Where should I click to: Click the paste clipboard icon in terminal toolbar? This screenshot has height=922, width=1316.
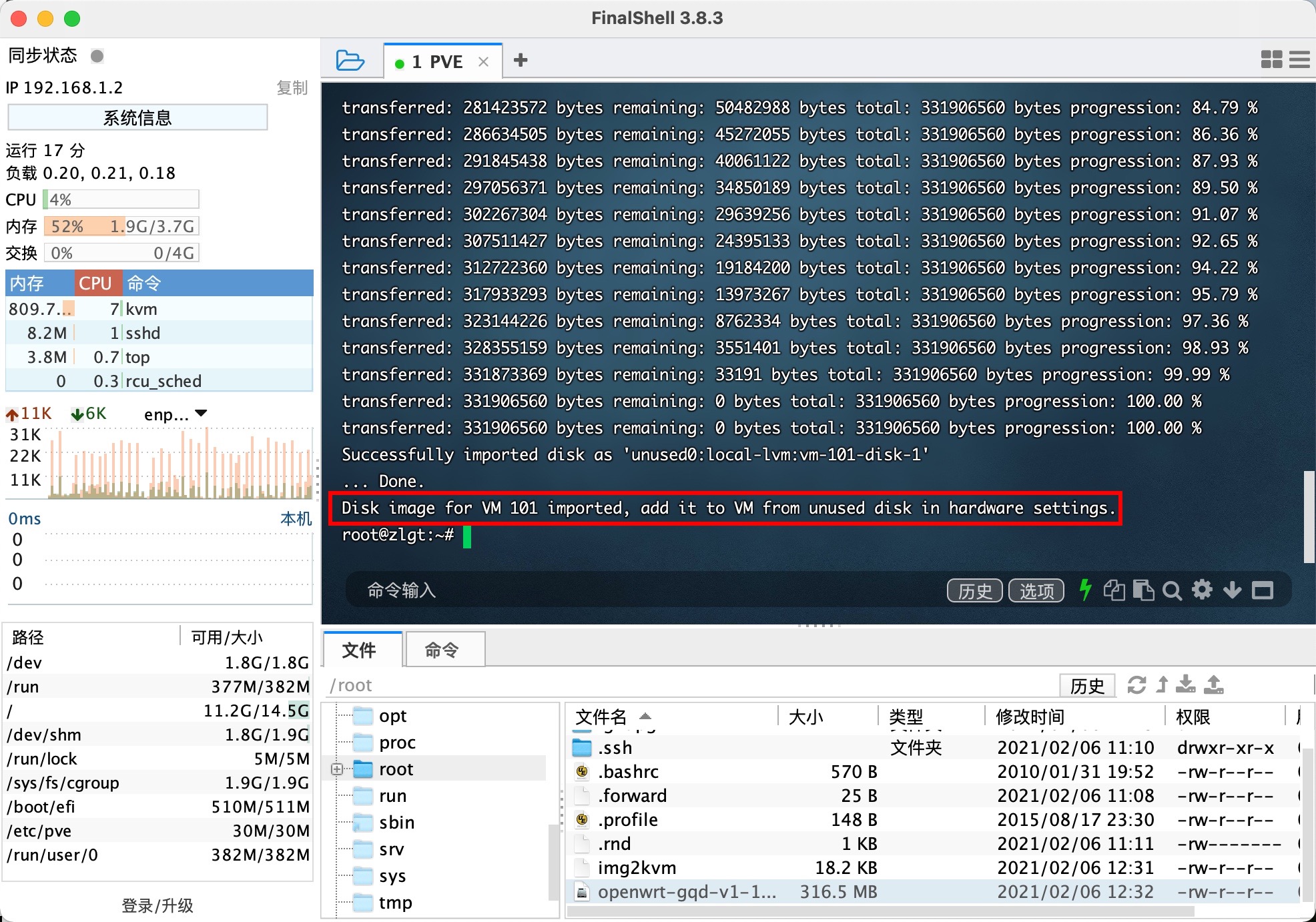[1143, 590]
